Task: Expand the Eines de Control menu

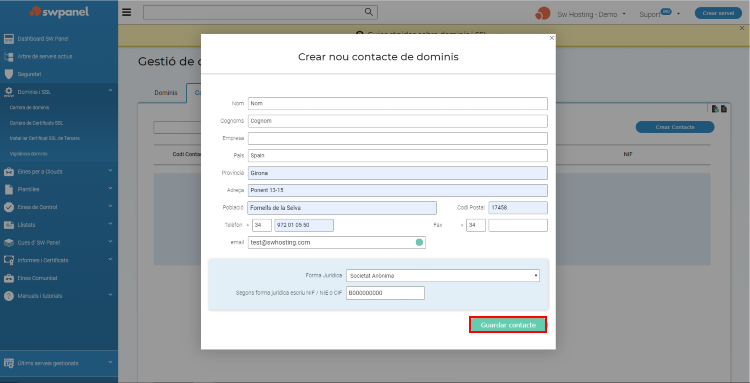Action: click(x=110, y=206)
